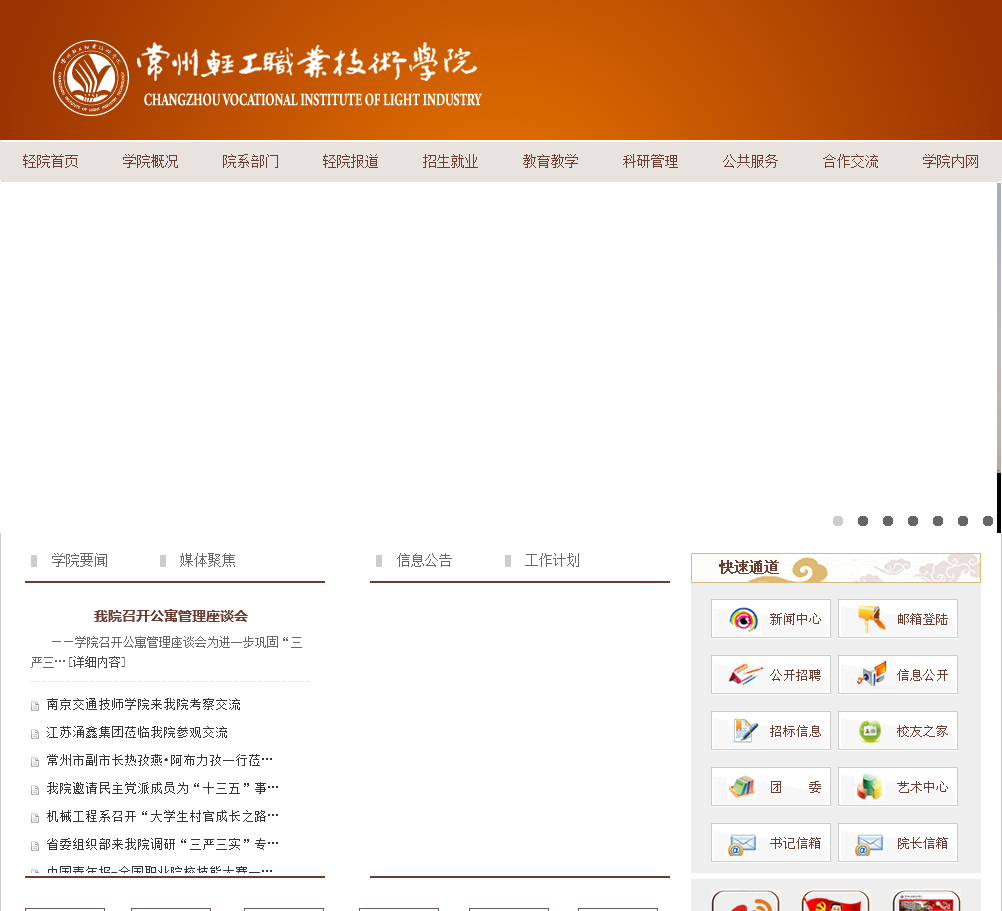
Task: Click the 校友之家 green icon
Action: click(x=870, y=731)
